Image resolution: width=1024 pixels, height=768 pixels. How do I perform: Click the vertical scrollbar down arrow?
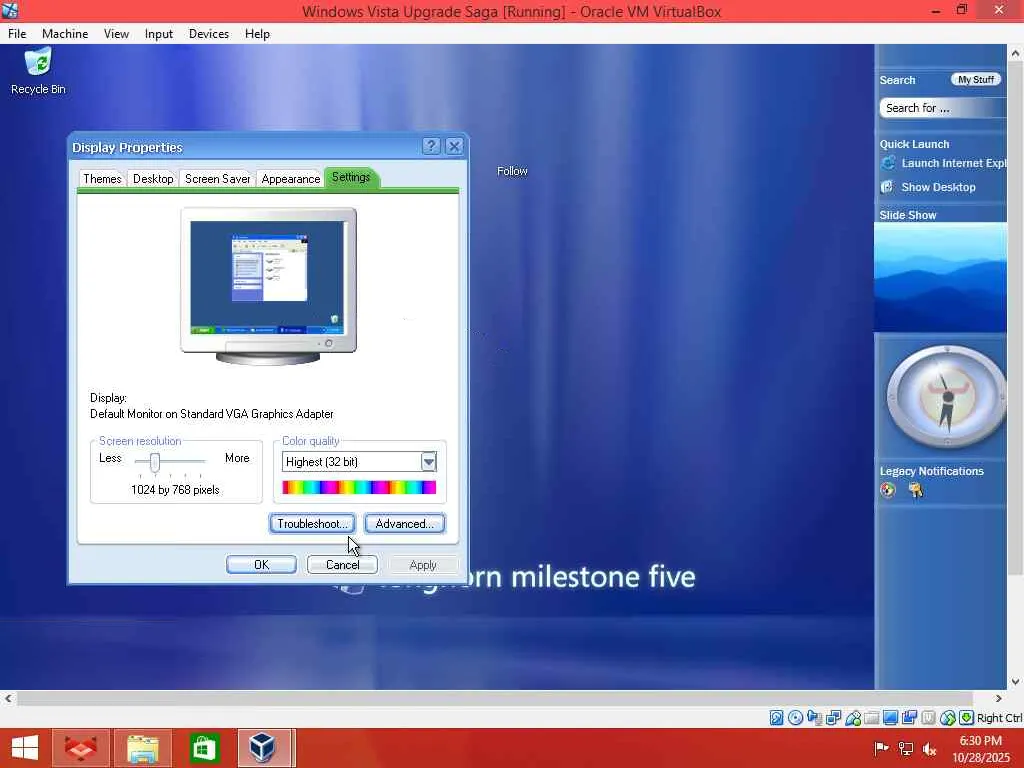click(1016, 682)
